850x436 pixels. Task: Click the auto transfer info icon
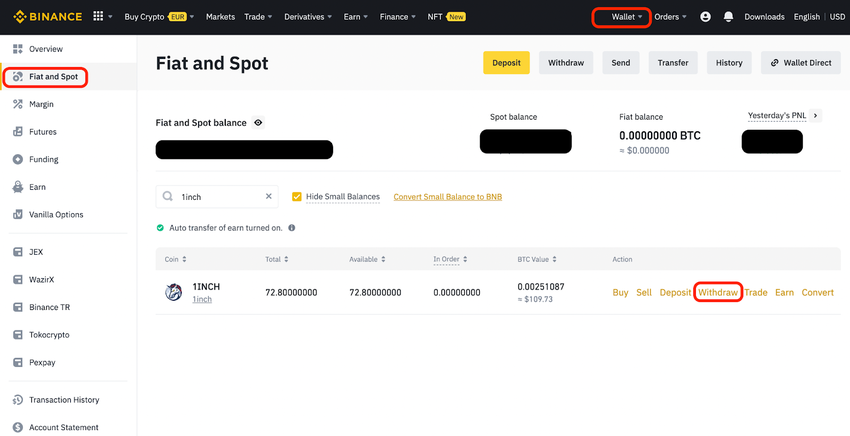pyautogui.click(x=292, y=228)
